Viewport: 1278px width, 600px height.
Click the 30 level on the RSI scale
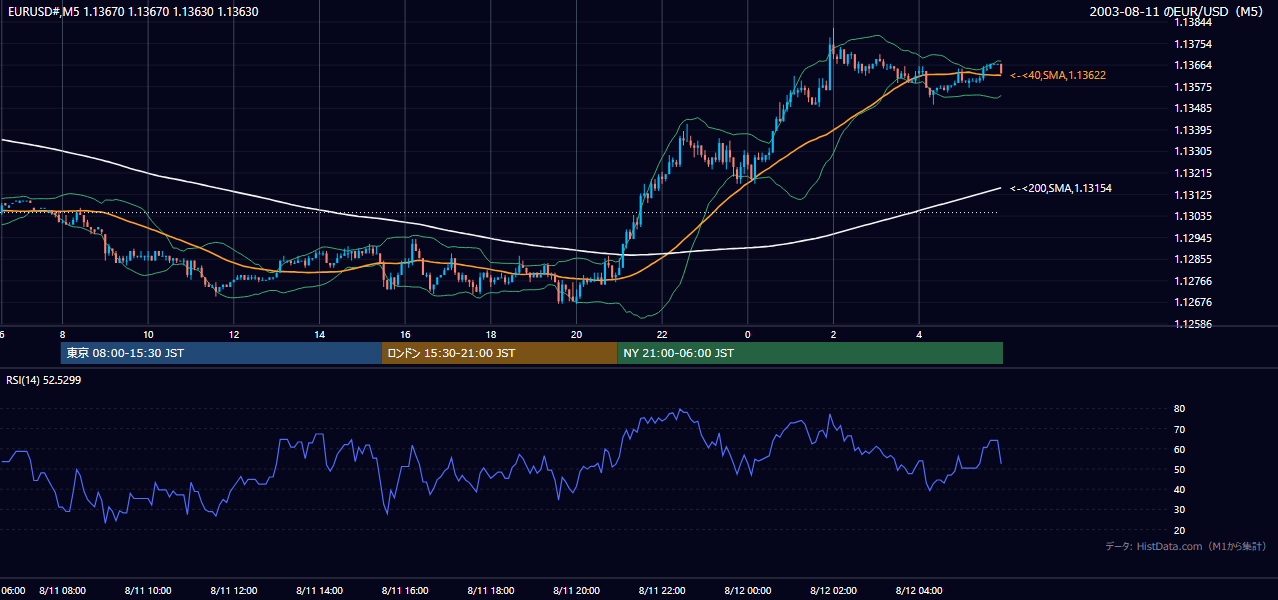point(1179,510)
